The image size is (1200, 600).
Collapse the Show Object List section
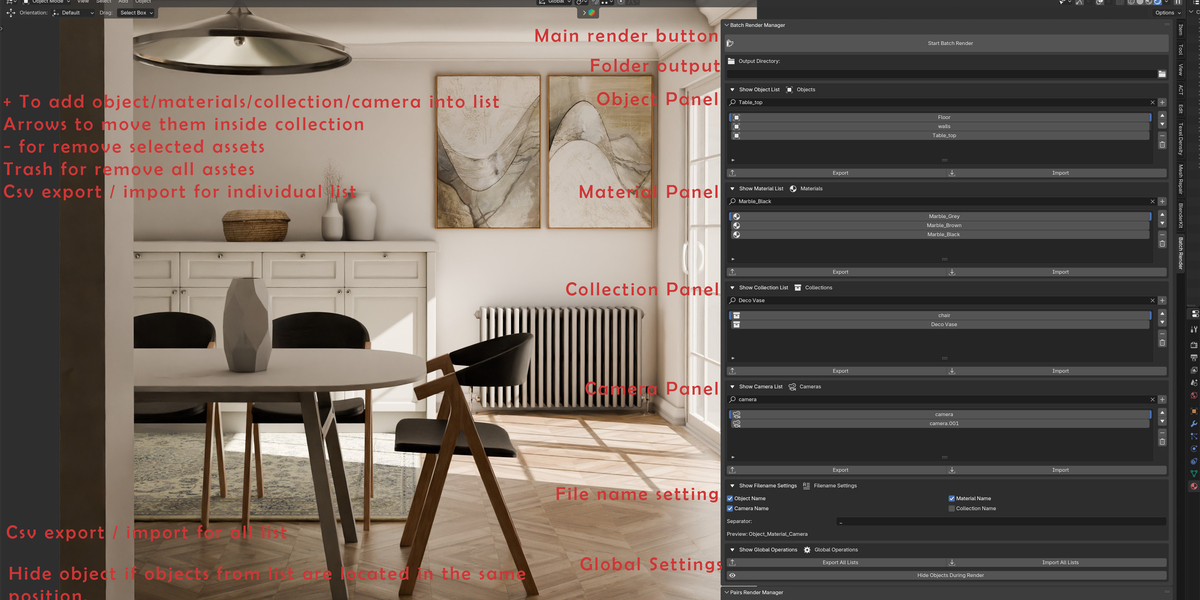pos(732,90)
